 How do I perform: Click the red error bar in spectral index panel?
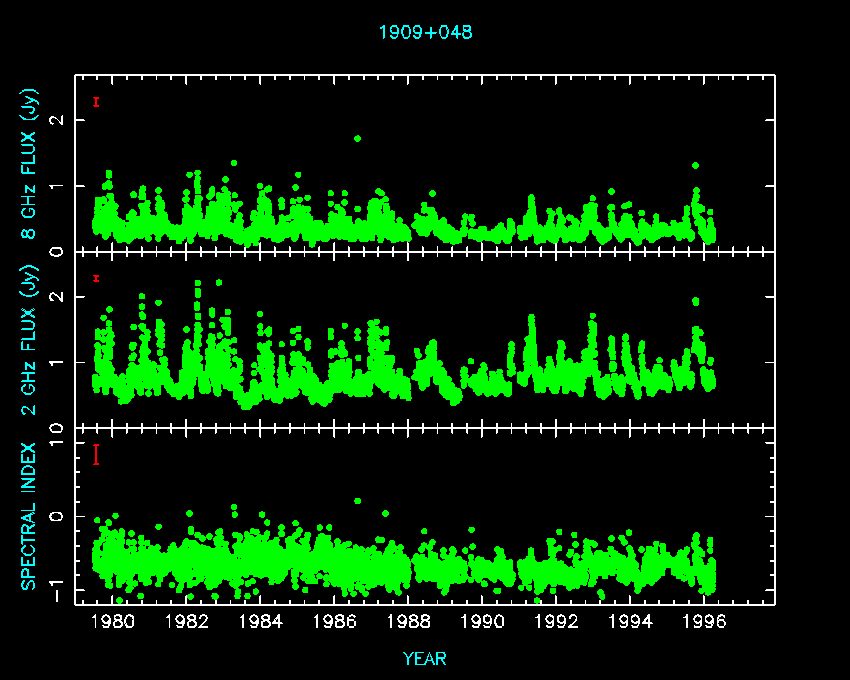click(x=95, y=454)
